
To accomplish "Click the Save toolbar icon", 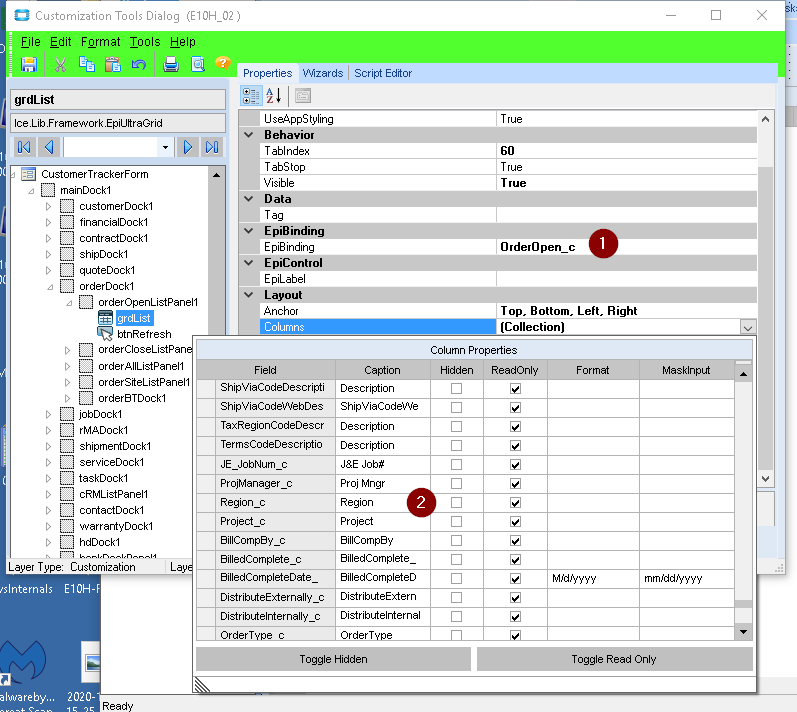I will click(x=28, y=64).
